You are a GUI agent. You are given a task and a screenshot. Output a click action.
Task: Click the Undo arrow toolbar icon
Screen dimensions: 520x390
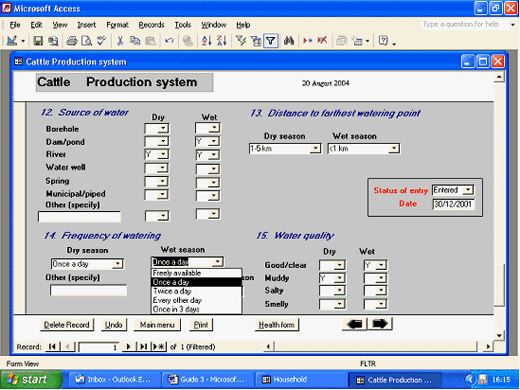tap(169, 41)
